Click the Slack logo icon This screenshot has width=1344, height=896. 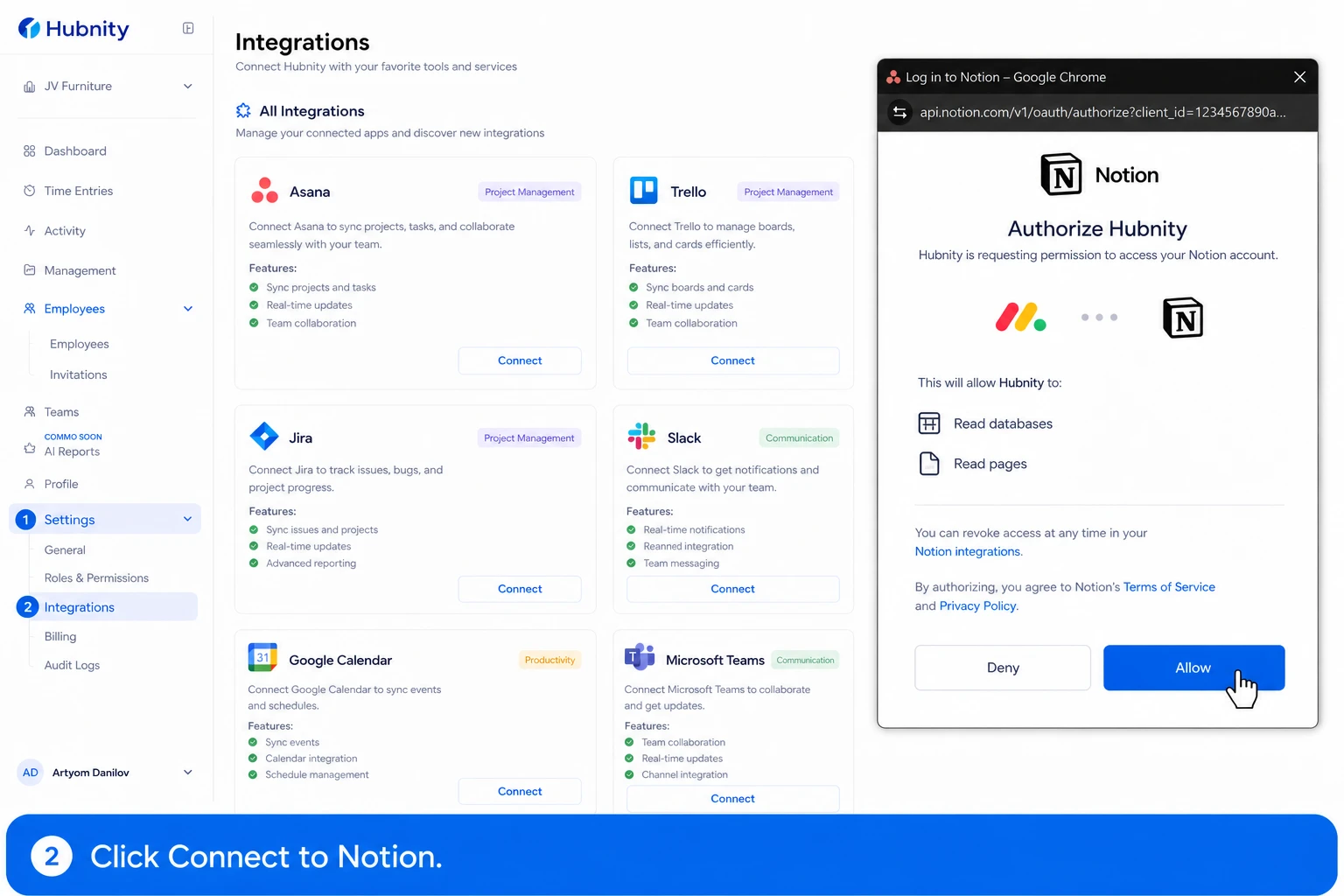pos(641,436)
